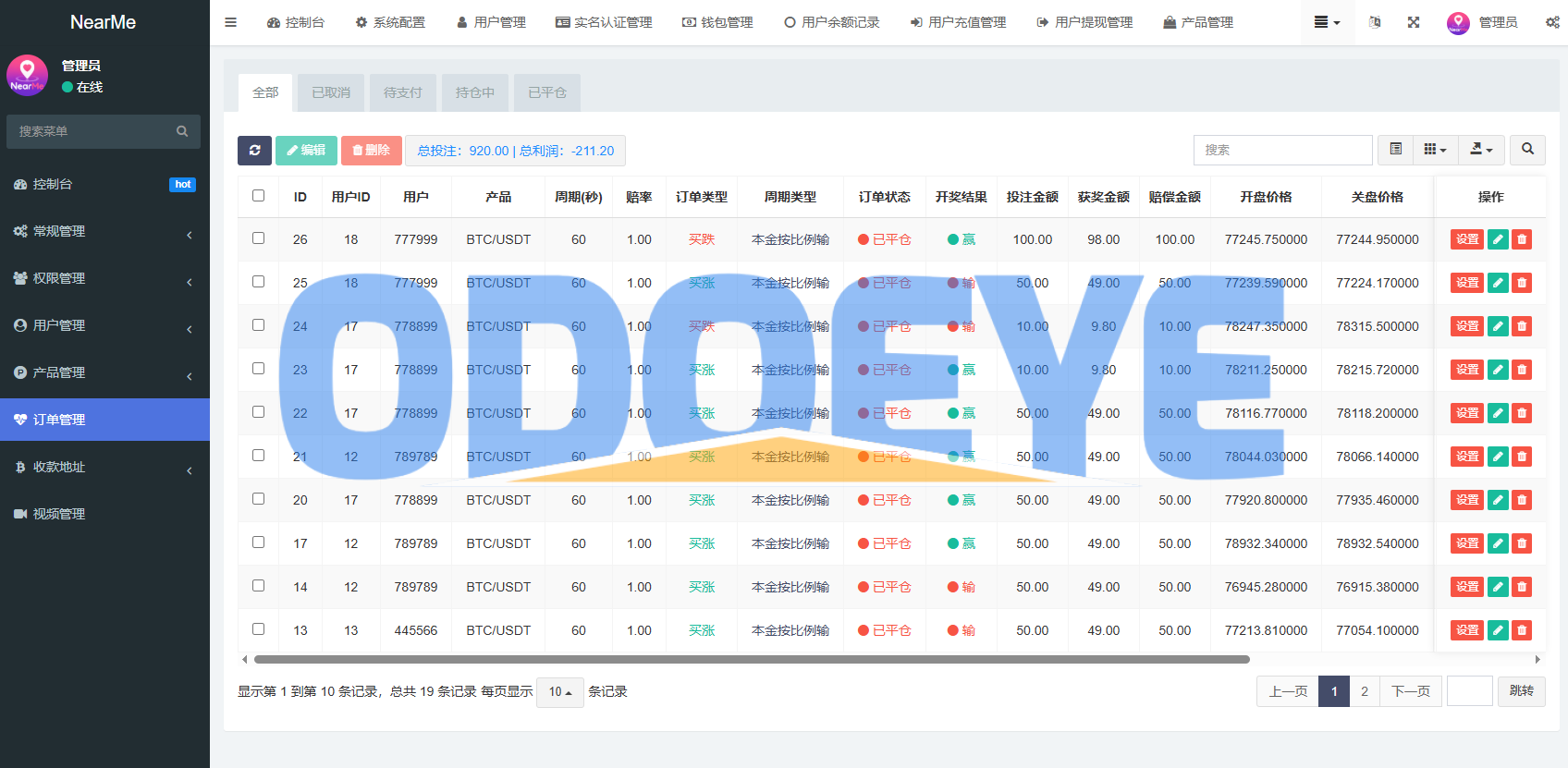The width and height of the screenshot is (1568, 768).
Task: Go to page 2 of the records
Action: (x=1365, y=691)
